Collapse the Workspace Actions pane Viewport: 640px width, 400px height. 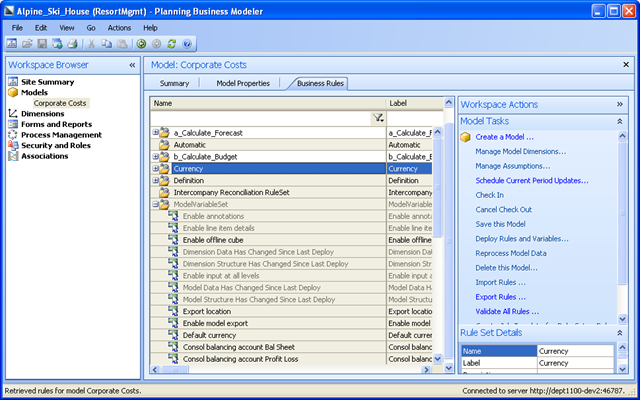[620, 104]
